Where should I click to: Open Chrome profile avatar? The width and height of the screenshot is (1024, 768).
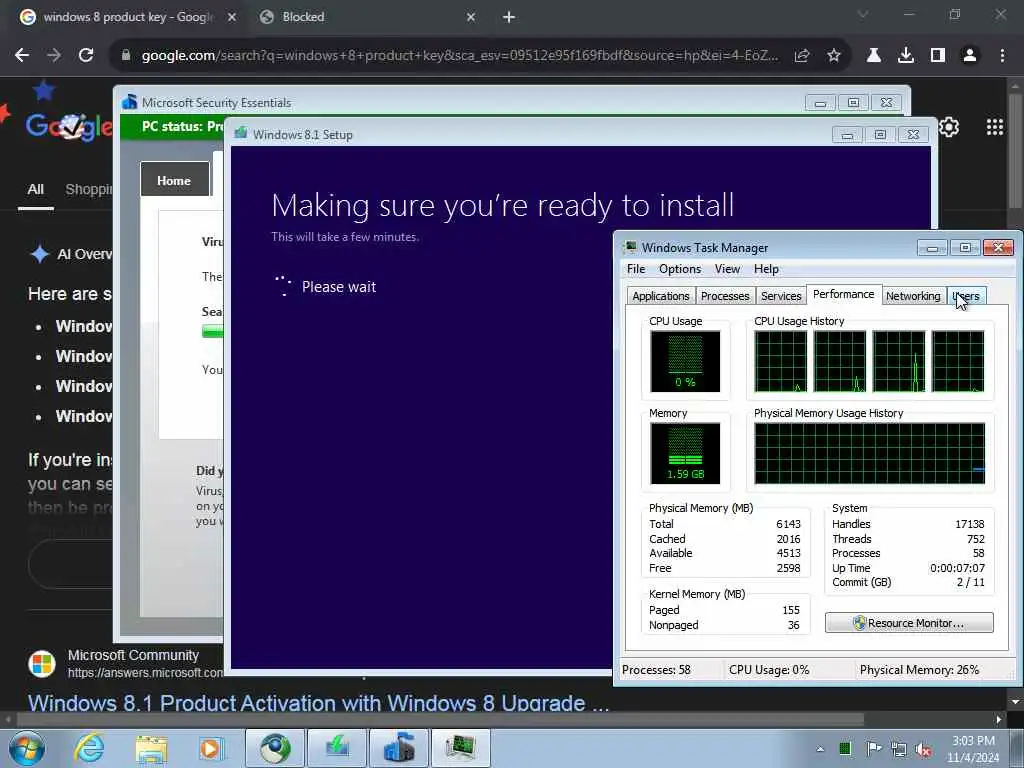click(x=970, y=56)
